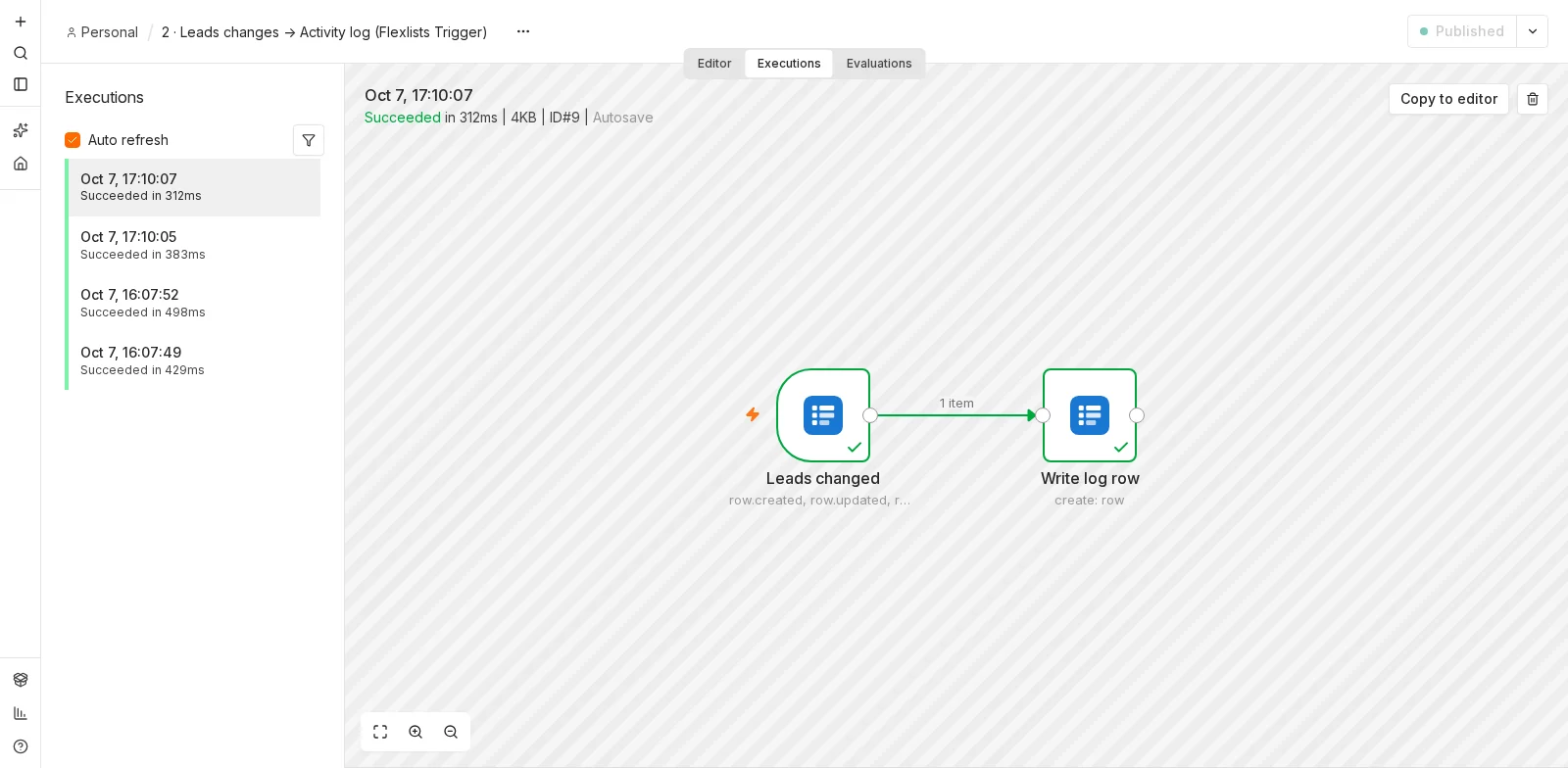Click the Published status button
The width and height of the screenshot is (1568, 768).
click(x=1462, y=31)
